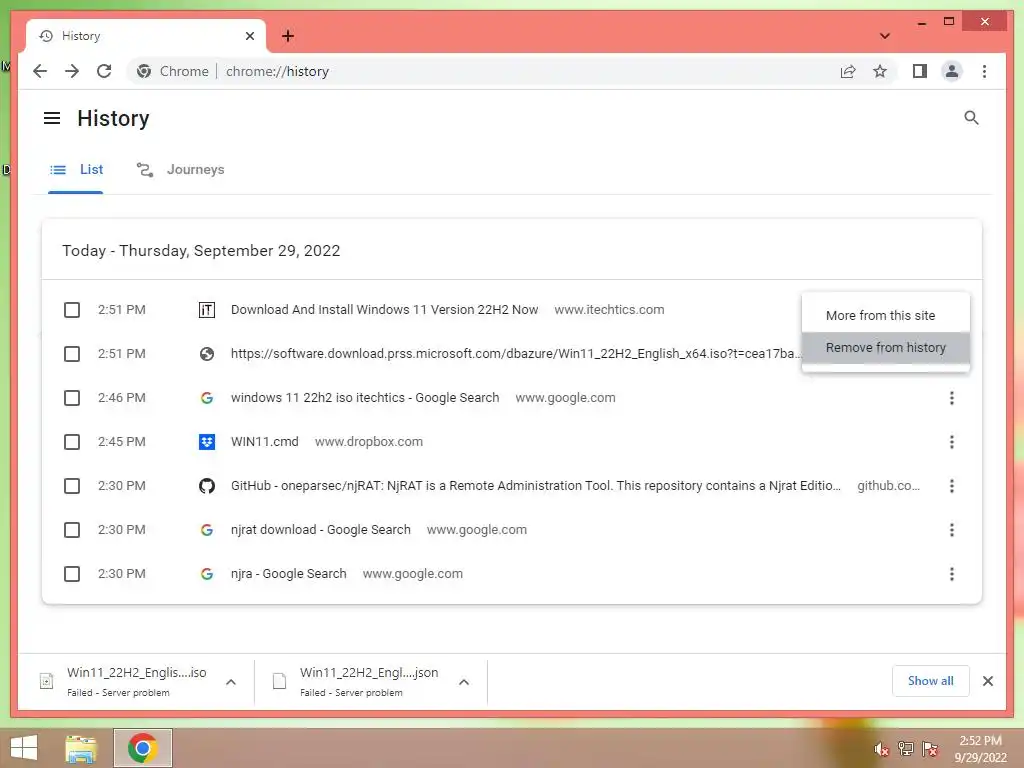Open the Action Center flag icon
The width and height of the screenshot is (1024, 768).
929,748
